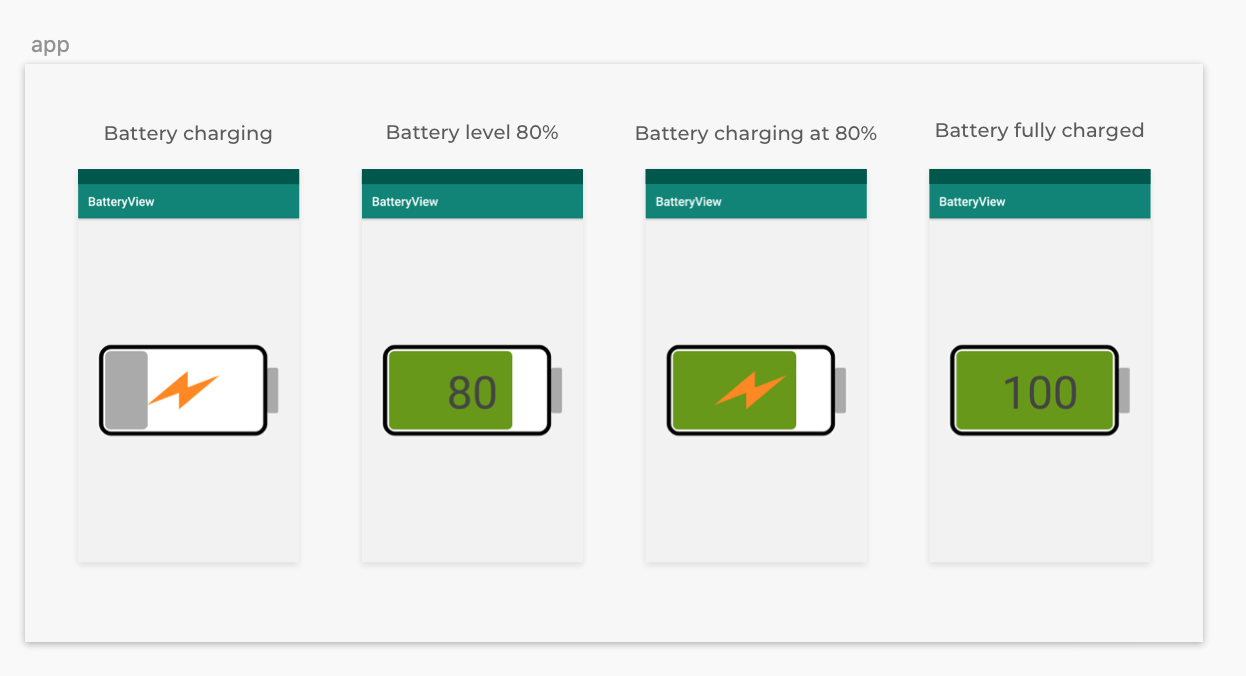Click the 'Battery level 80%' caption
The width and height of the screenshot is (1246, 676).
click(x=472, y=132)
